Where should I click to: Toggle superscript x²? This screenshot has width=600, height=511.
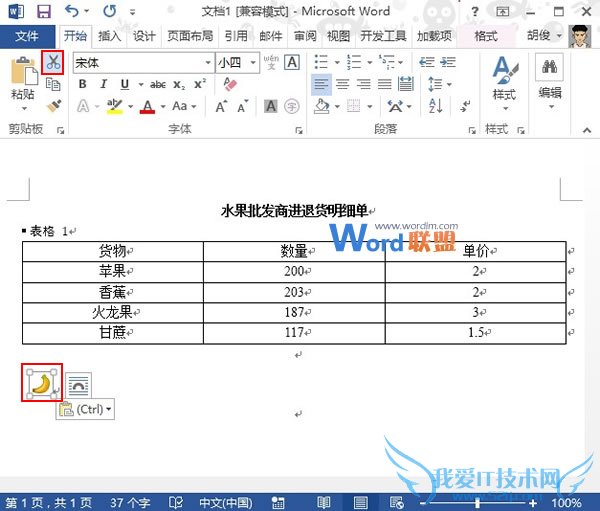[x=200, y=84]
